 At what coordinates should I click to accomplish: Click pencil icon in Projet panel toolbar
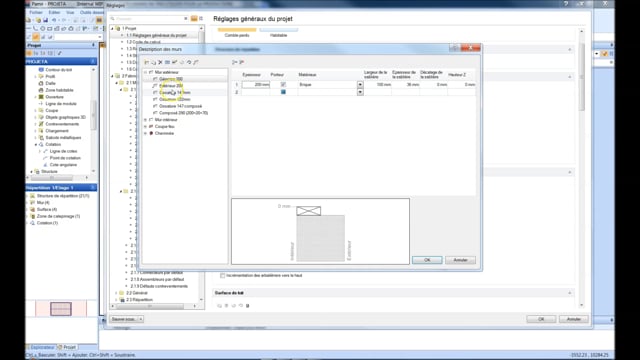(60, 53)
